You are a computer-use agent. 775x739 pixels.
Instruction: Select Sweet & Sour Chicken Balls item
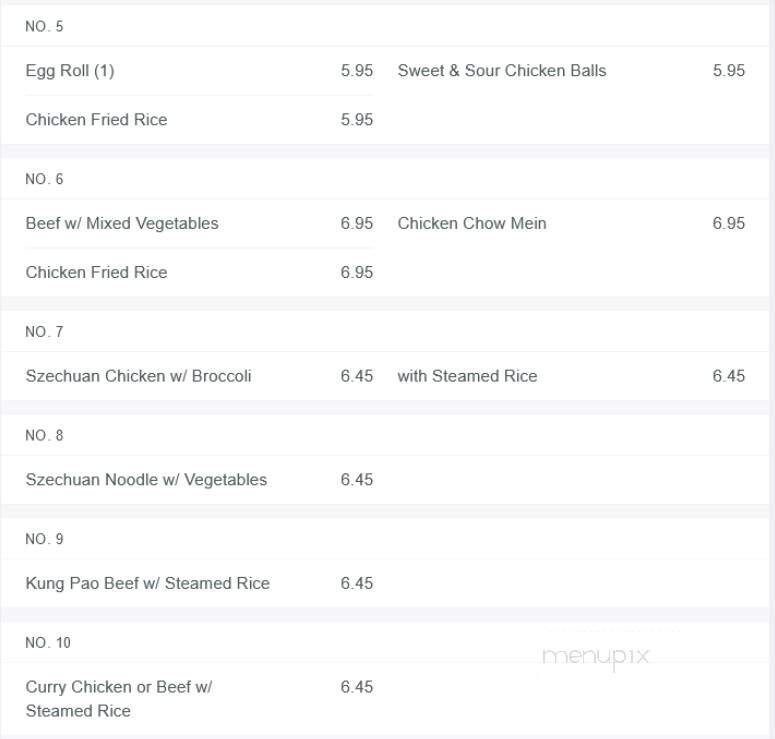coord(502,71)
